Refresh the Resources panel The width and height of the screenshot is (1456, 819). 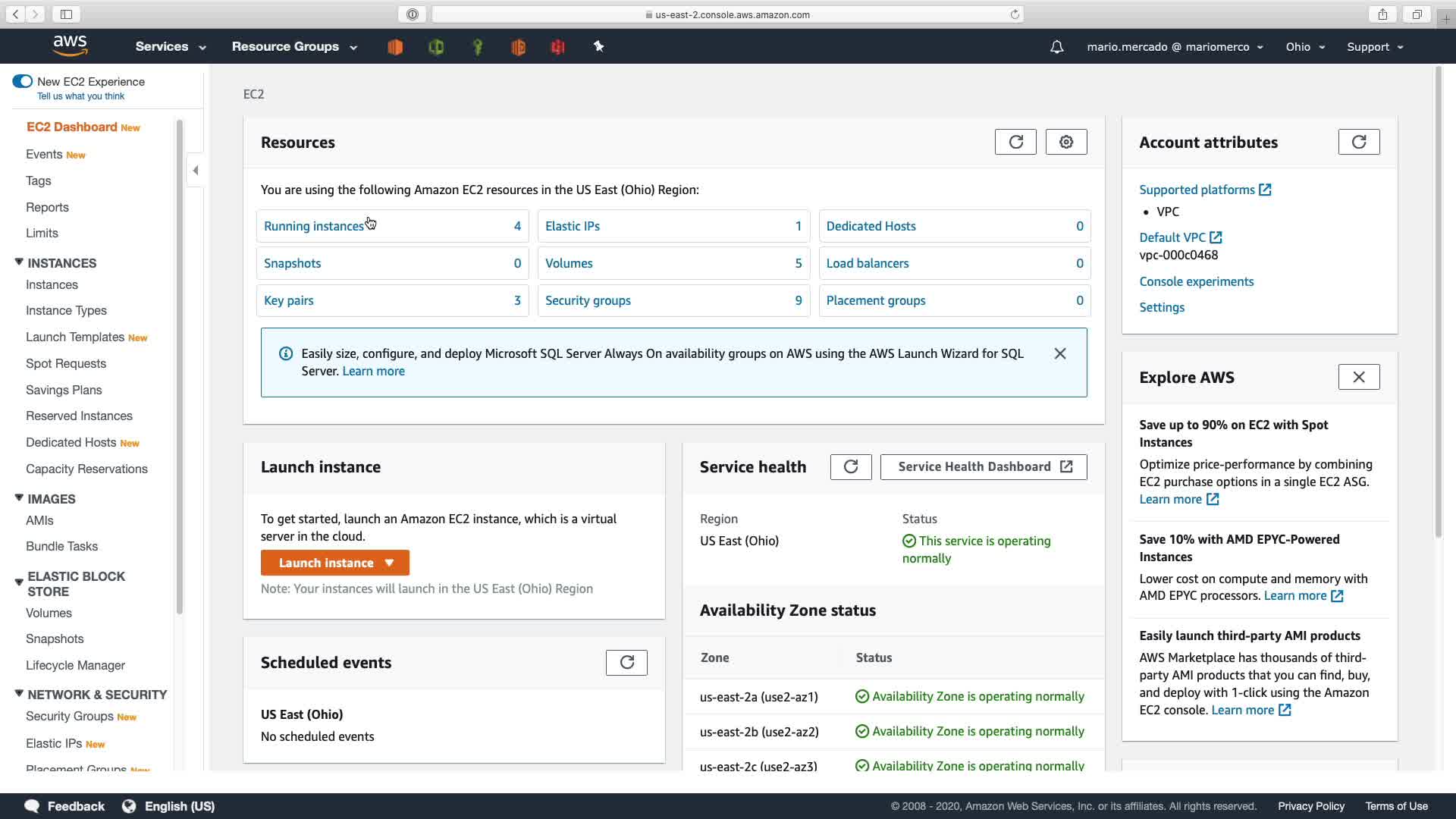1015,142
